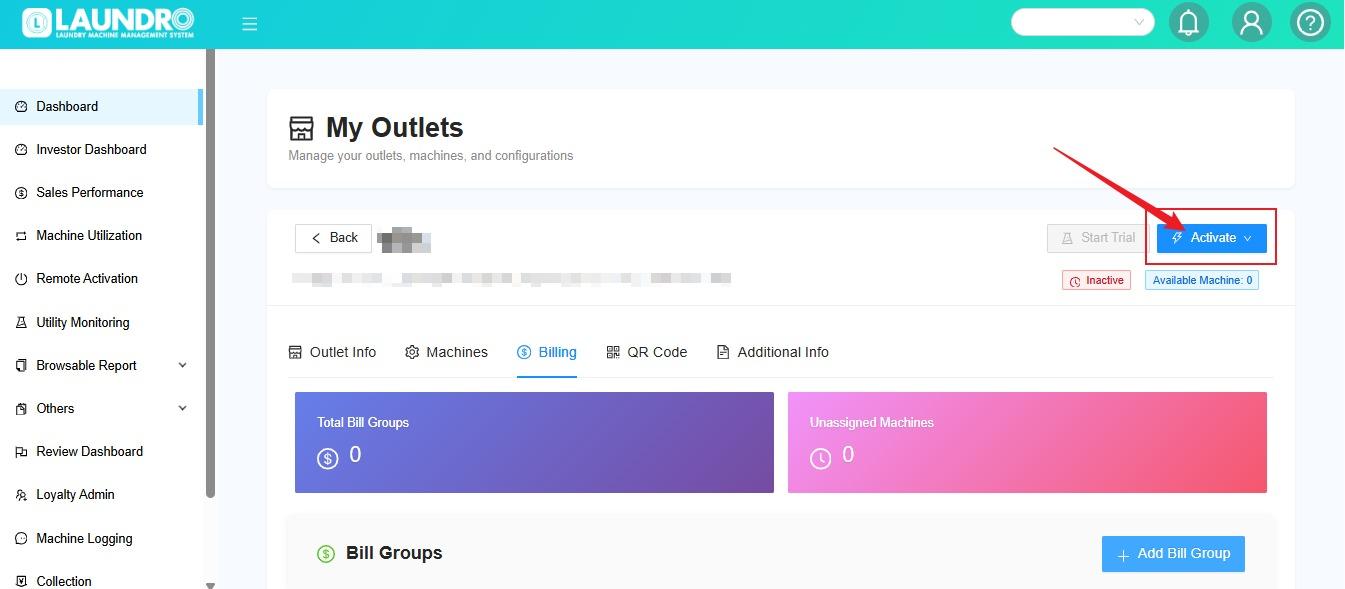Click the Investor Dashboard sidebar icon
This screenshot has height=589, width=1345.
click(x=21, y=150)
